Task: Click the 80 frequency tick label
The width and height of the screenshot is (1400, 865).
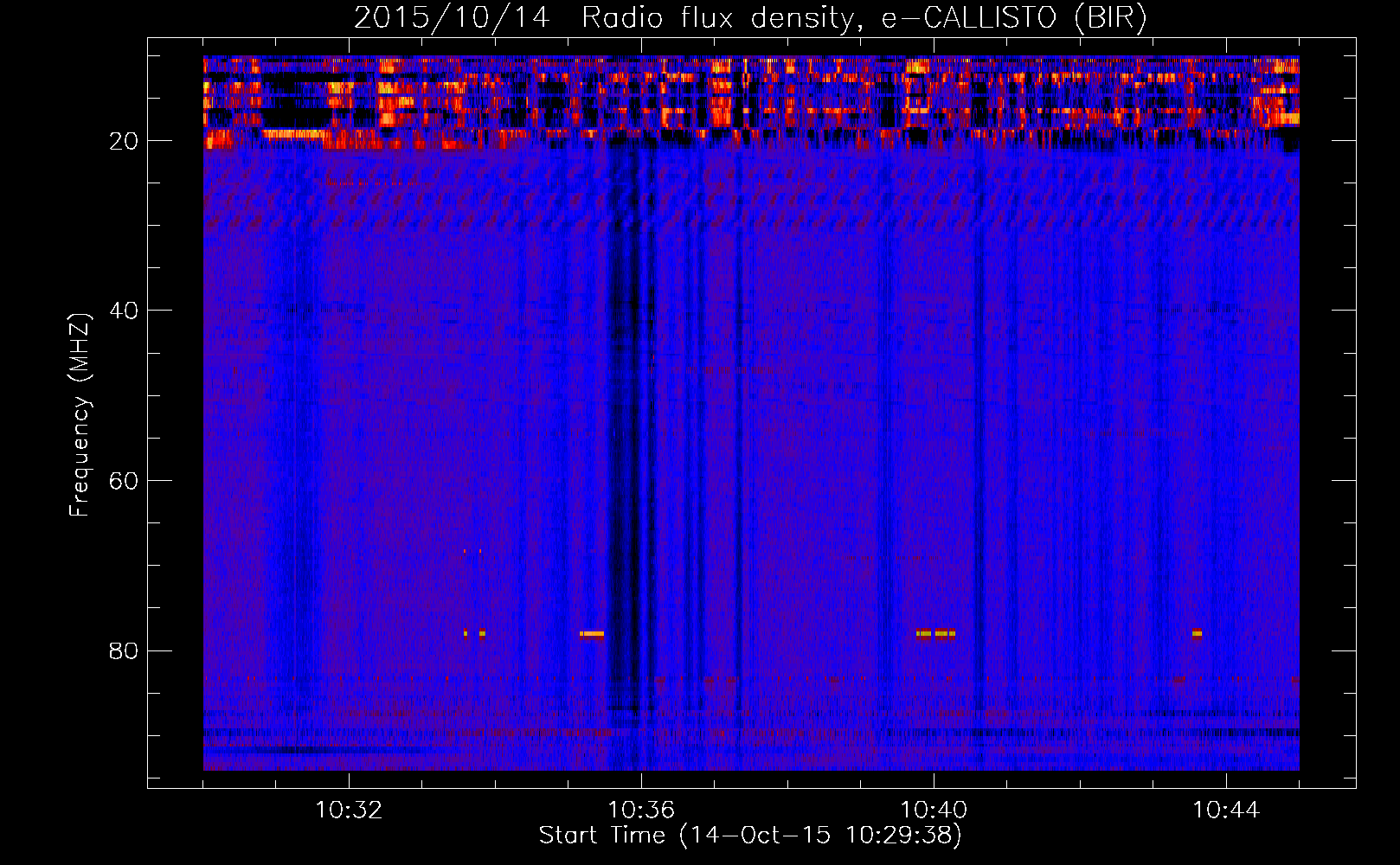Action: (124, 650)
